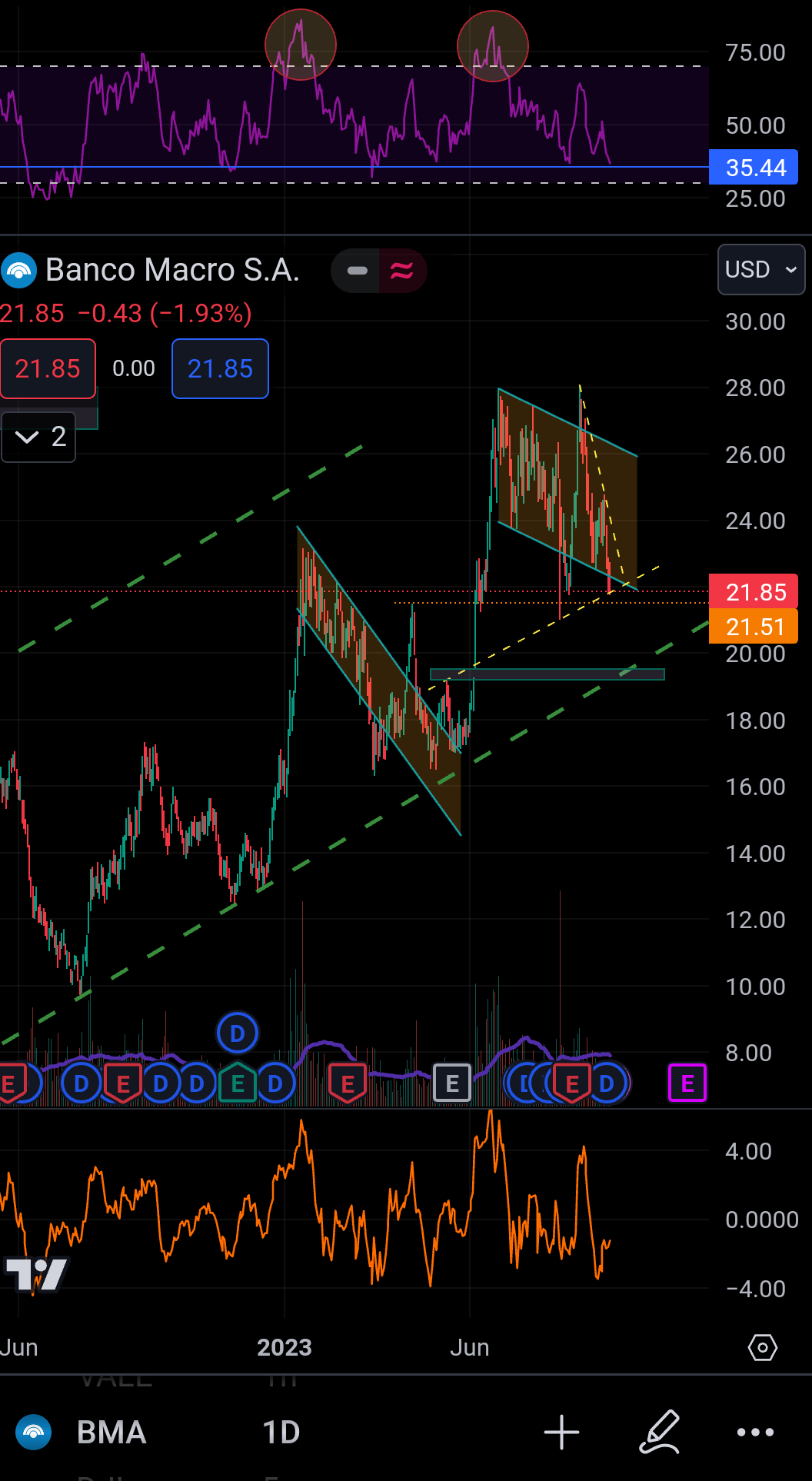Open symbol search via the BMA ticker
The height and width of the screenshot is (1481, 812).
pyautogui.click(x=111, y=1432)
